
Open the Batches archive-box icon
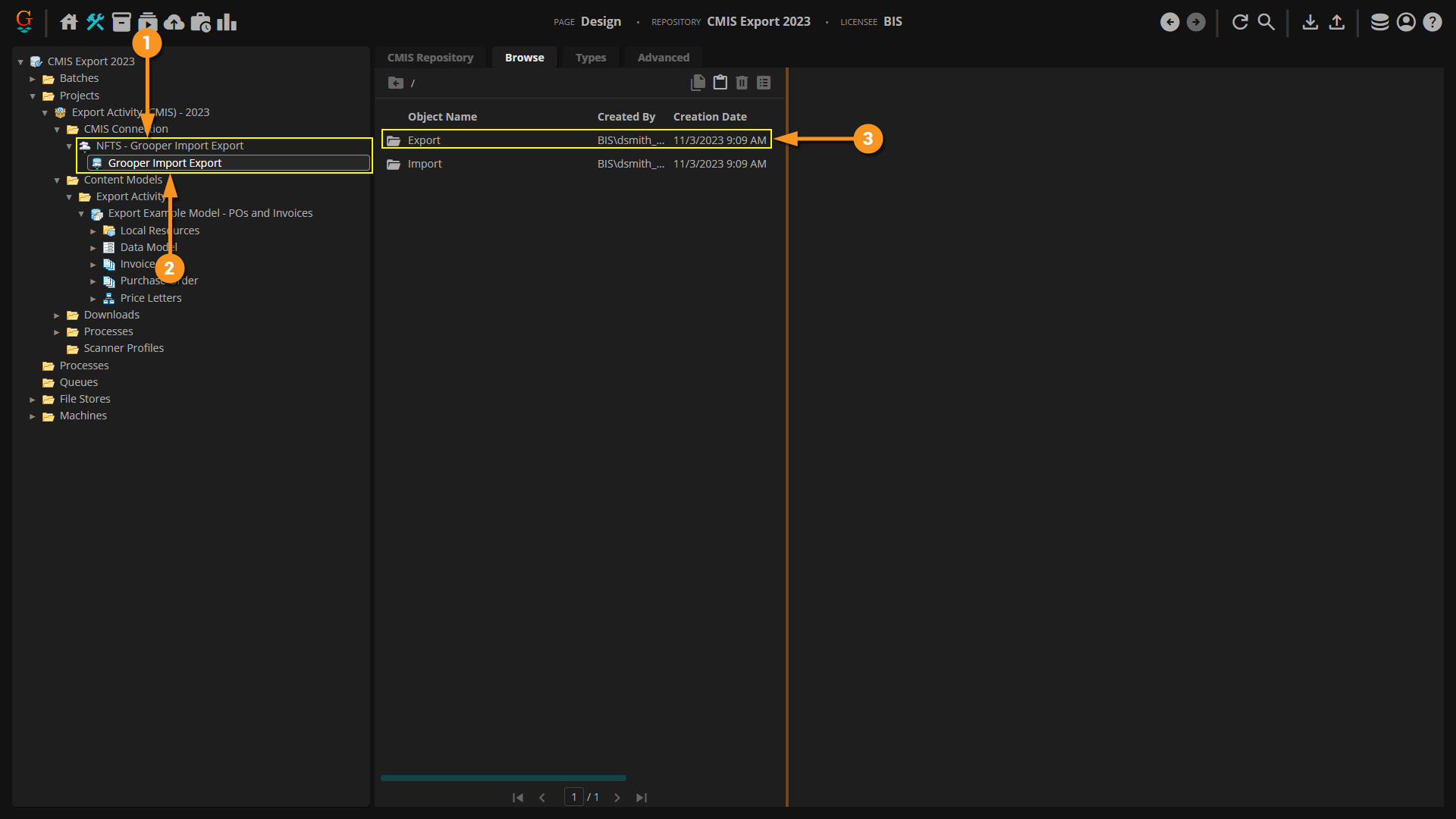tap(121, 22)
